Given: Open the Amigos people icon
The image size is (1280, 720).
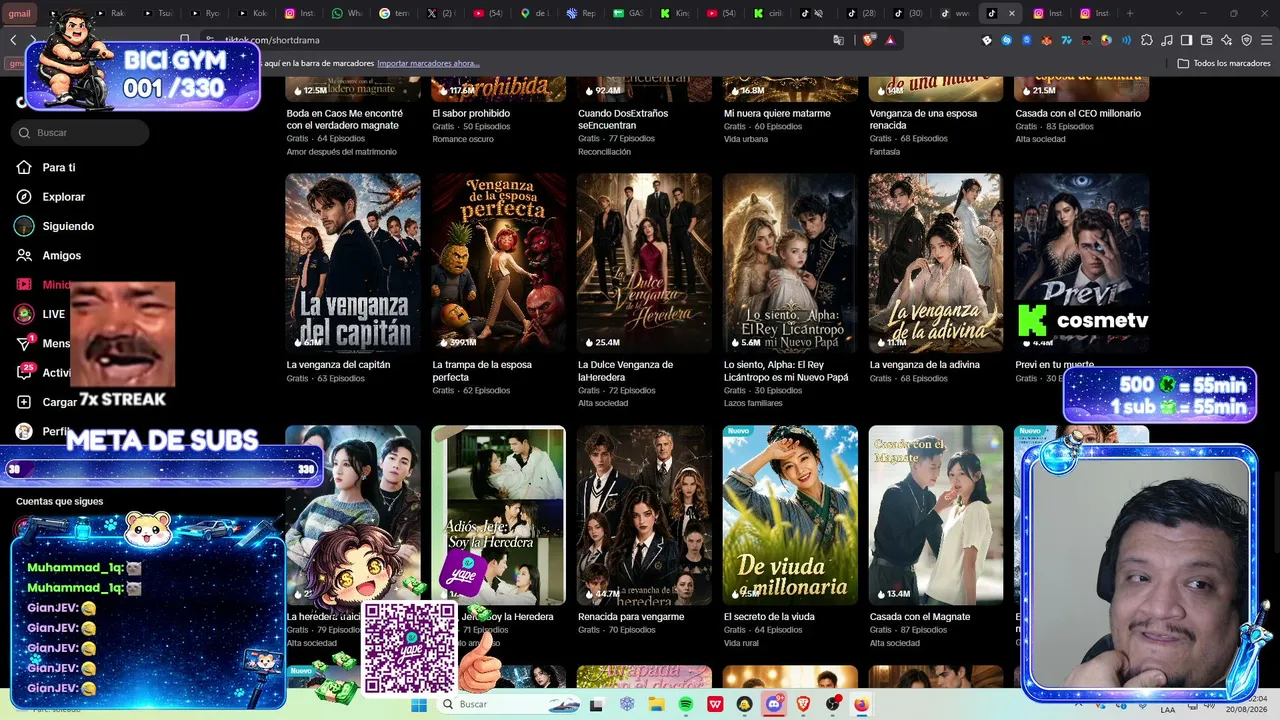Looking at the screenshot, I should tap(24, 255).
